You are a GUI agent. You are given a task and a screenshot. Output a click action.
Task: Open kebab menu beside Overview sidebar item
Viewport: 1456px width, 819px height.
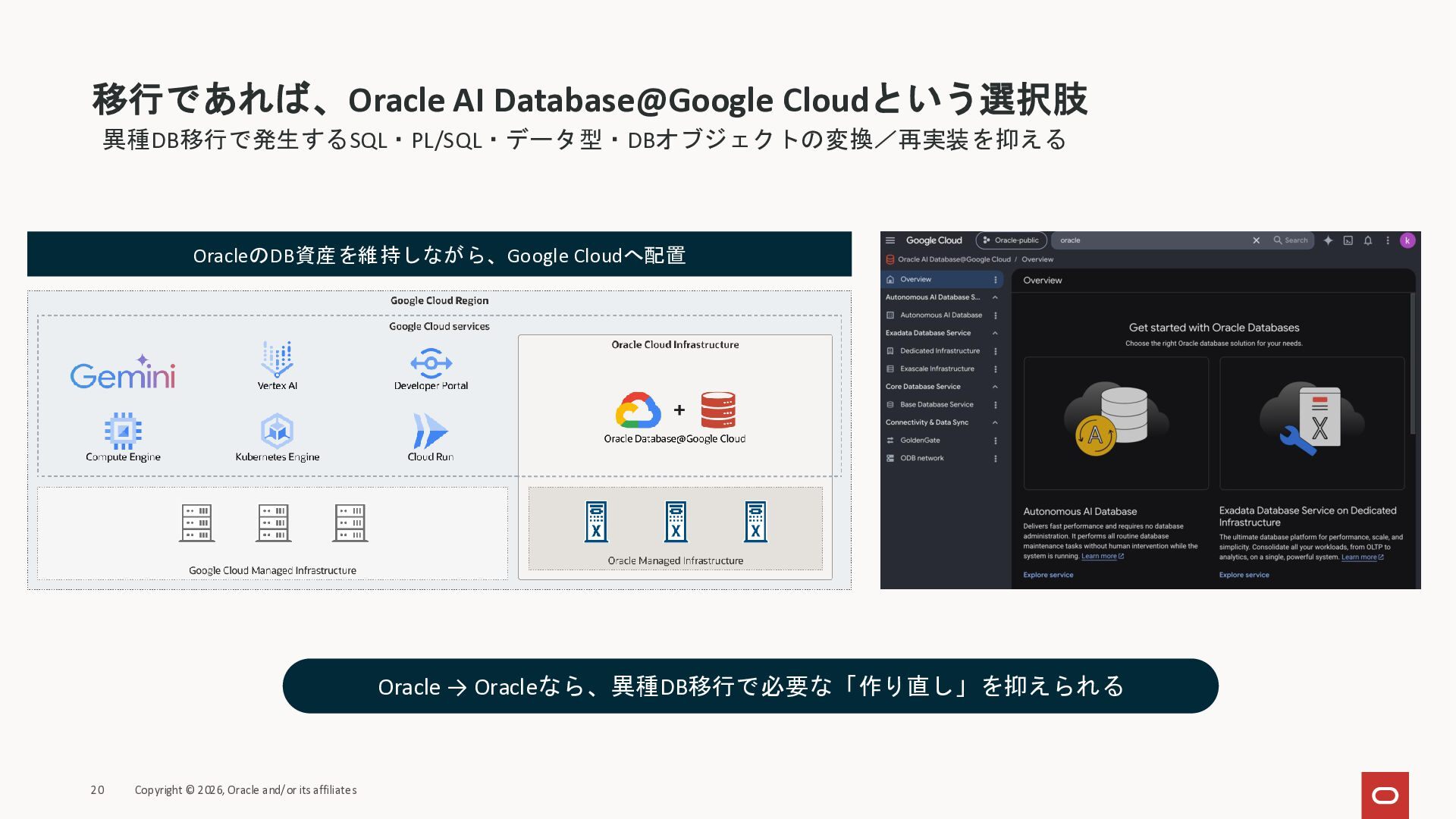pyautogui.click(x=996, y=280)
